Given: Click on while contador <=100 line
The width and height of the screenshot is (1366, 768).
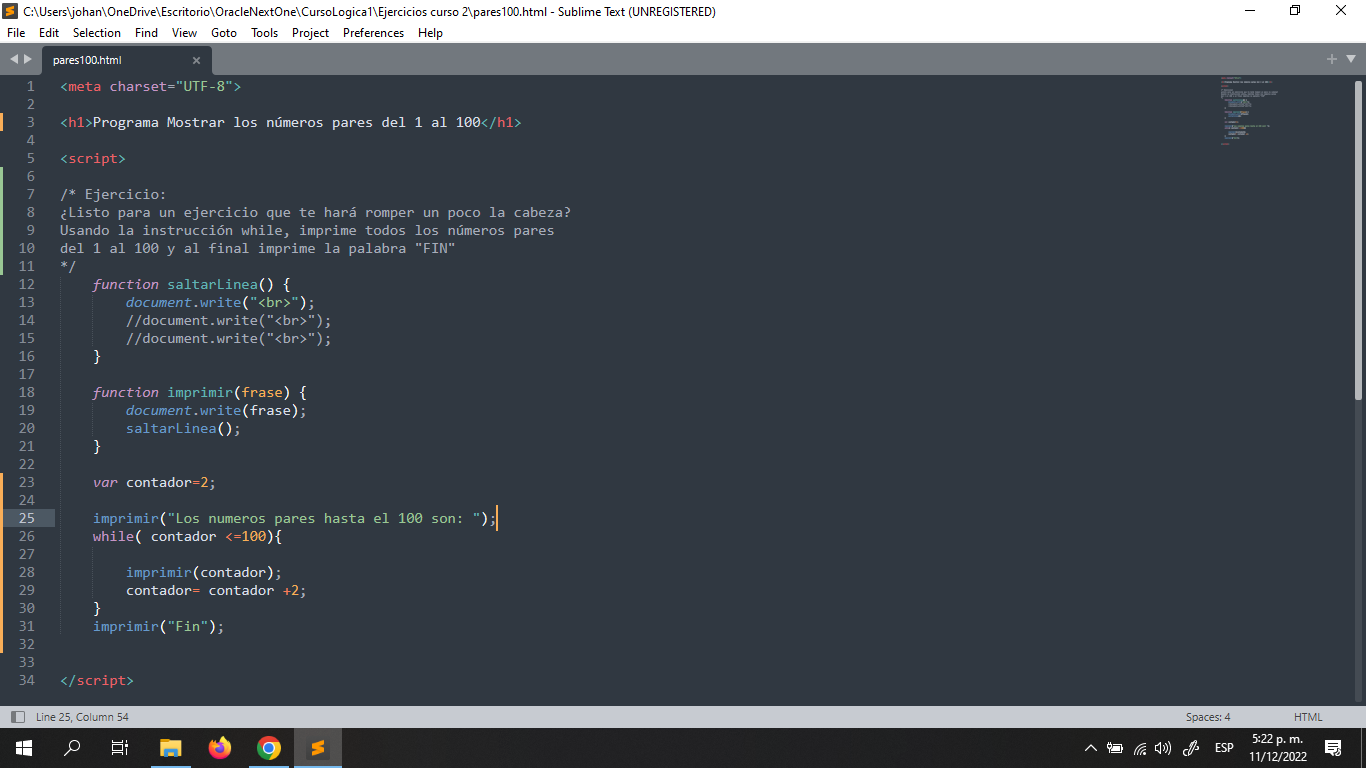Looking at the screenshot, I should click(x=188, y=536).
